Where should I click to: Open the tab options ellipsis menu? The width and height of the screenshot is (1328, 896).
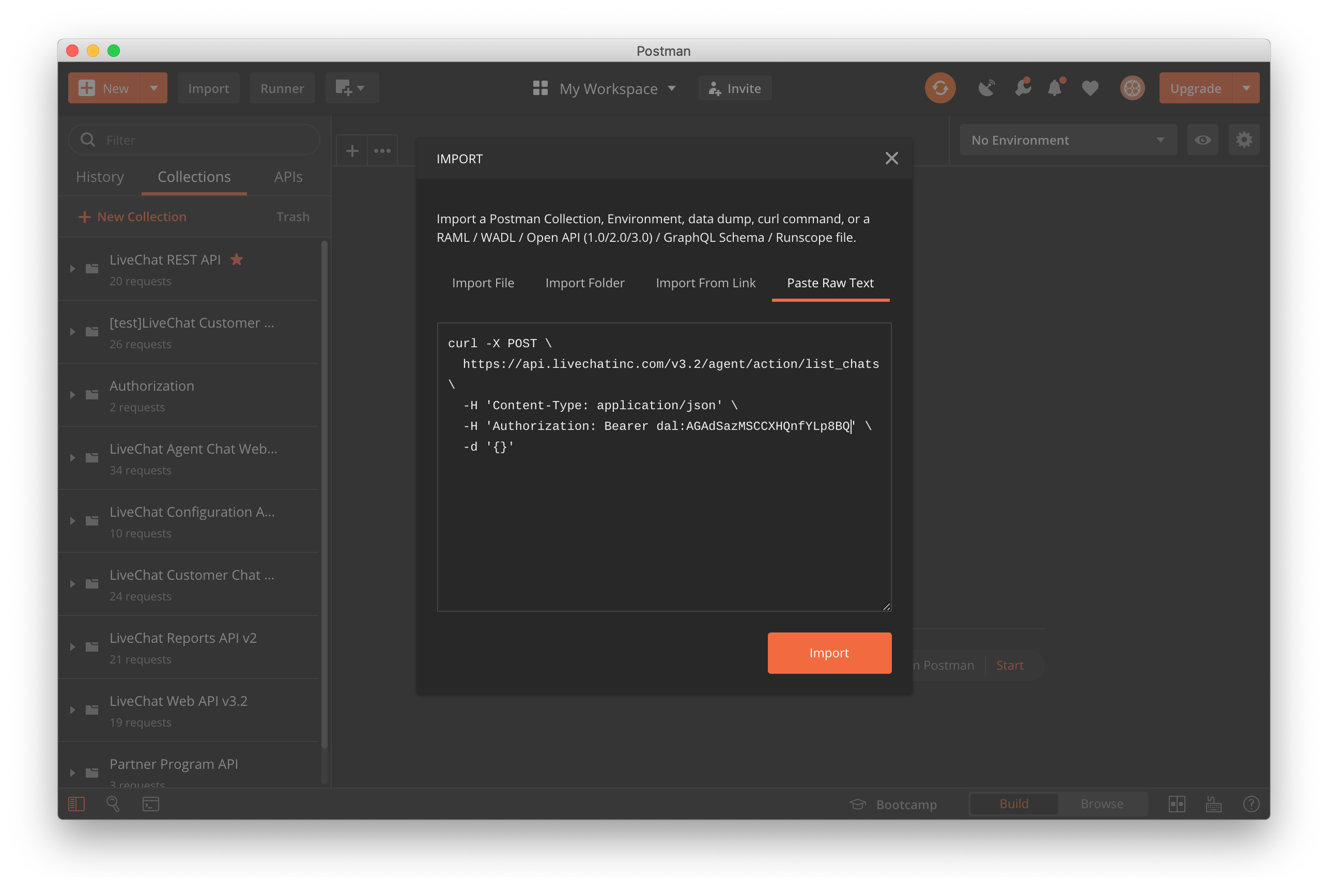click(x=382, y=151)
